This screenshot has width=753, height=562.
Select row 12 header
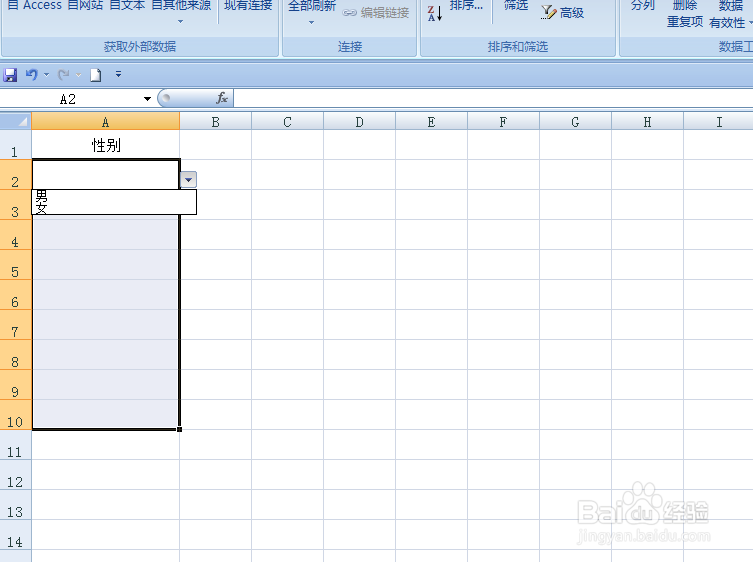point(15,475)
